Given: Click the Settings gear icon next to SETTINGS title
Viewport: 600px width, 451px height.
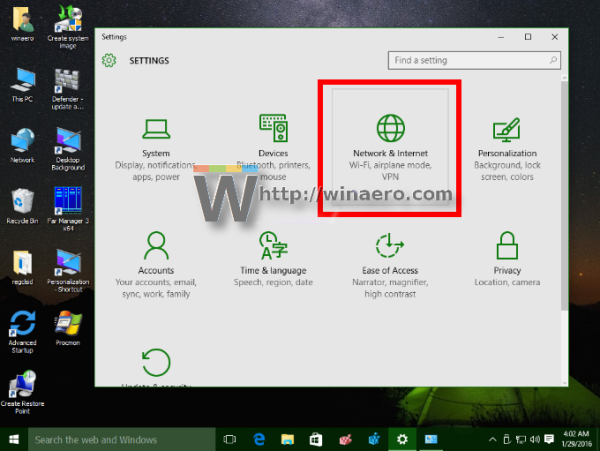Looking at the screenshot, I should point(109,60).
